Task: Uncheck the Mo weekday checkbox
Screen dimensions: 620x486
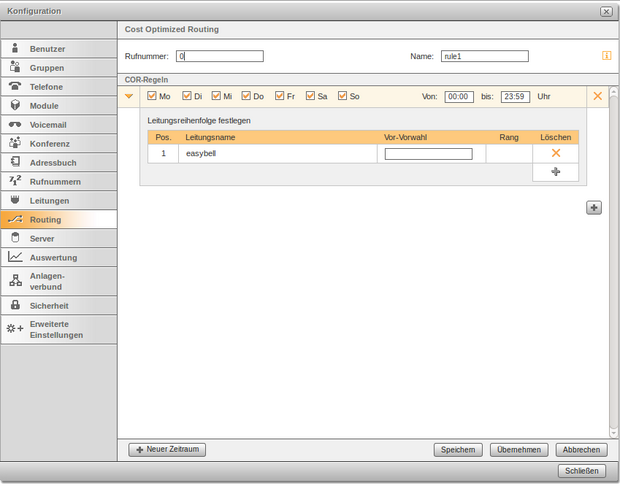Action: [x=152, y=96]
